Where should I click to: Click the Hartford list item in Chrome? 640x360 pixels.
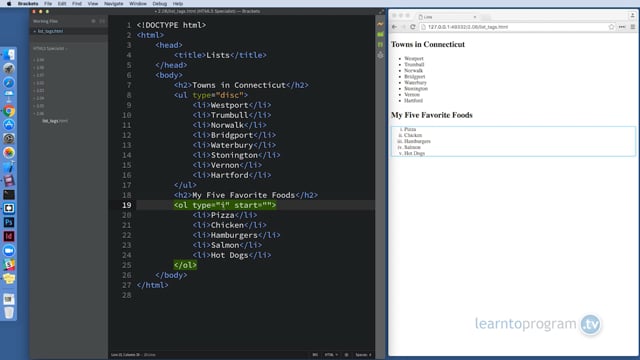413,100
